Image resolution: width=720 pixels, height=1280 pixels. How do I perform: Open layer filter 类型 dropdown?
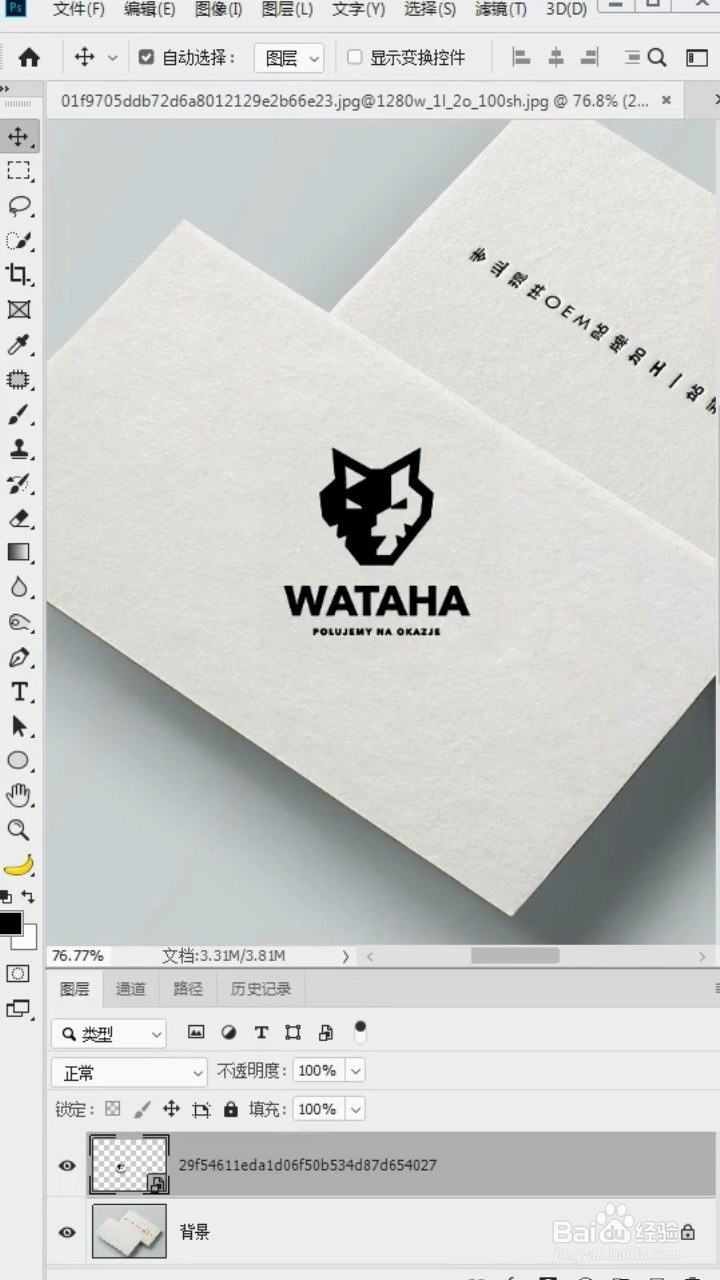pos(109,1034)
